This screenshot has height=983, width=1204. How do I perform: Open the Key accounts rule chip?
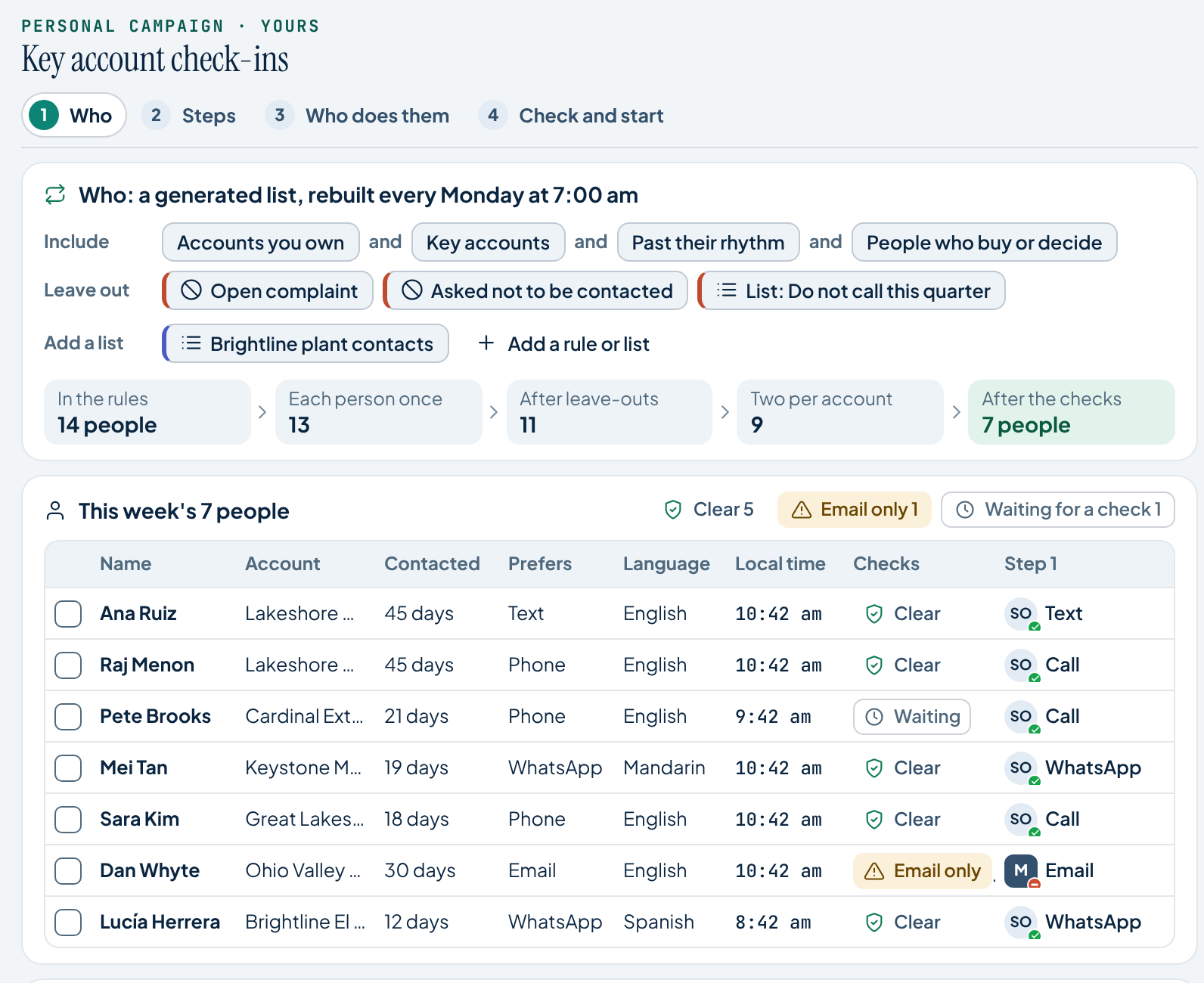pos(488,242)
